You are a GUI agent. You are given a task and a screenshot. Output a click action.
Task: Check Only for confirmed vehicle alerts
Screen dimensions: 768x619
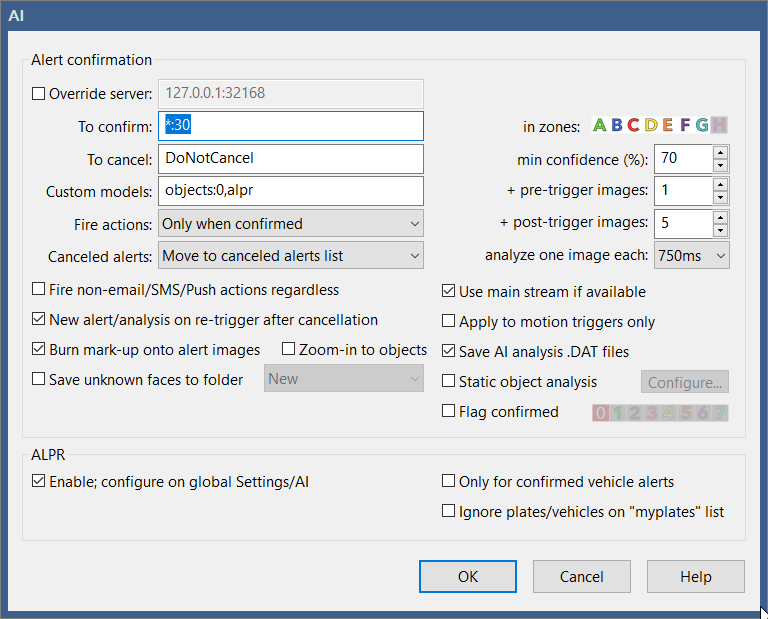click(449, 481)
